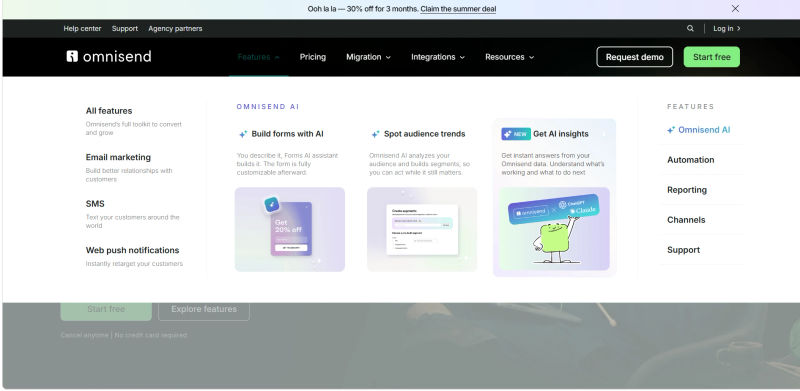Click the green Start free header button
The width and height of the screenshot is (800, 391).
pyautogui.click(x=712, y=57)
